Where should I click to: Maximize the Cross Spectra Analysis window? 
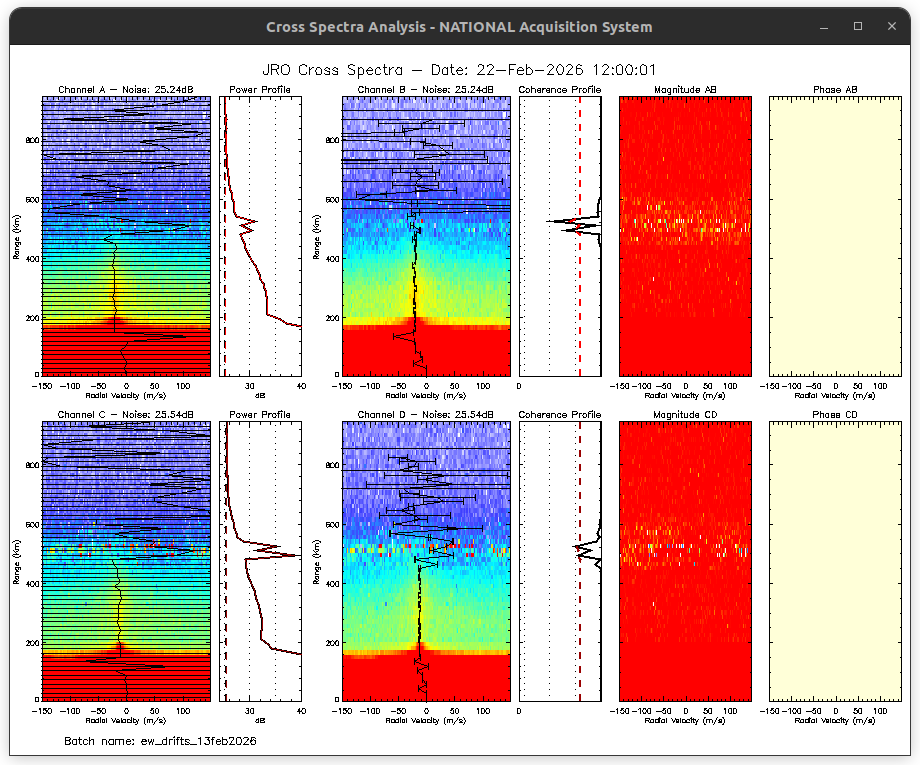858,26
